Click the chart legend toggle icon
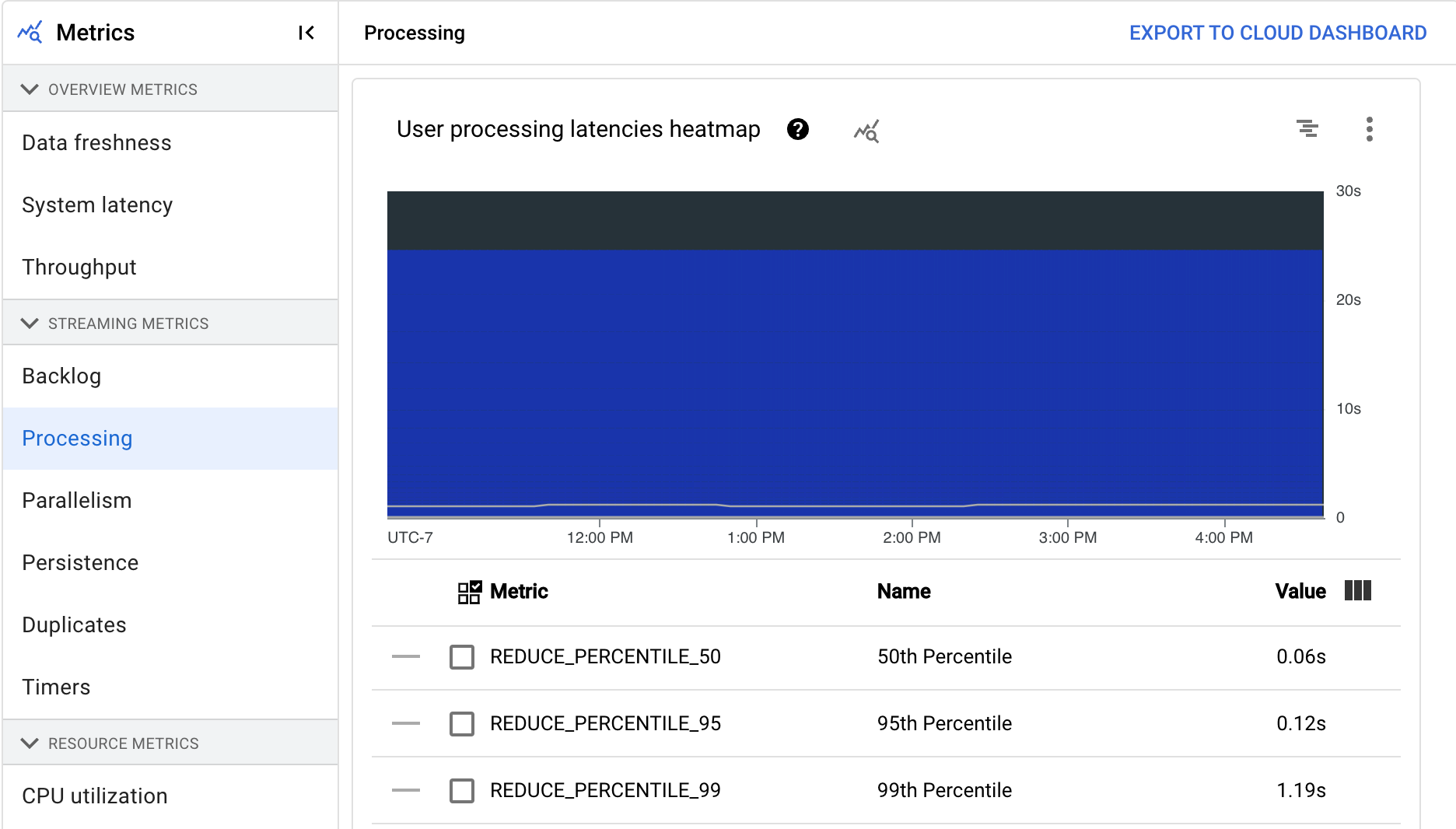 [x=1309, y=129]
